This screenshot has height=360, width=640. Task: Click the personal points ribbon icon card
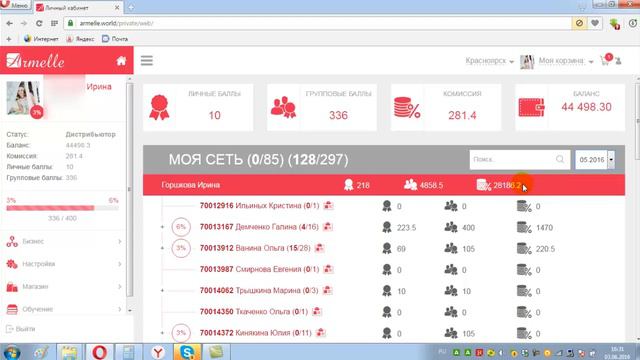[159, 107]
